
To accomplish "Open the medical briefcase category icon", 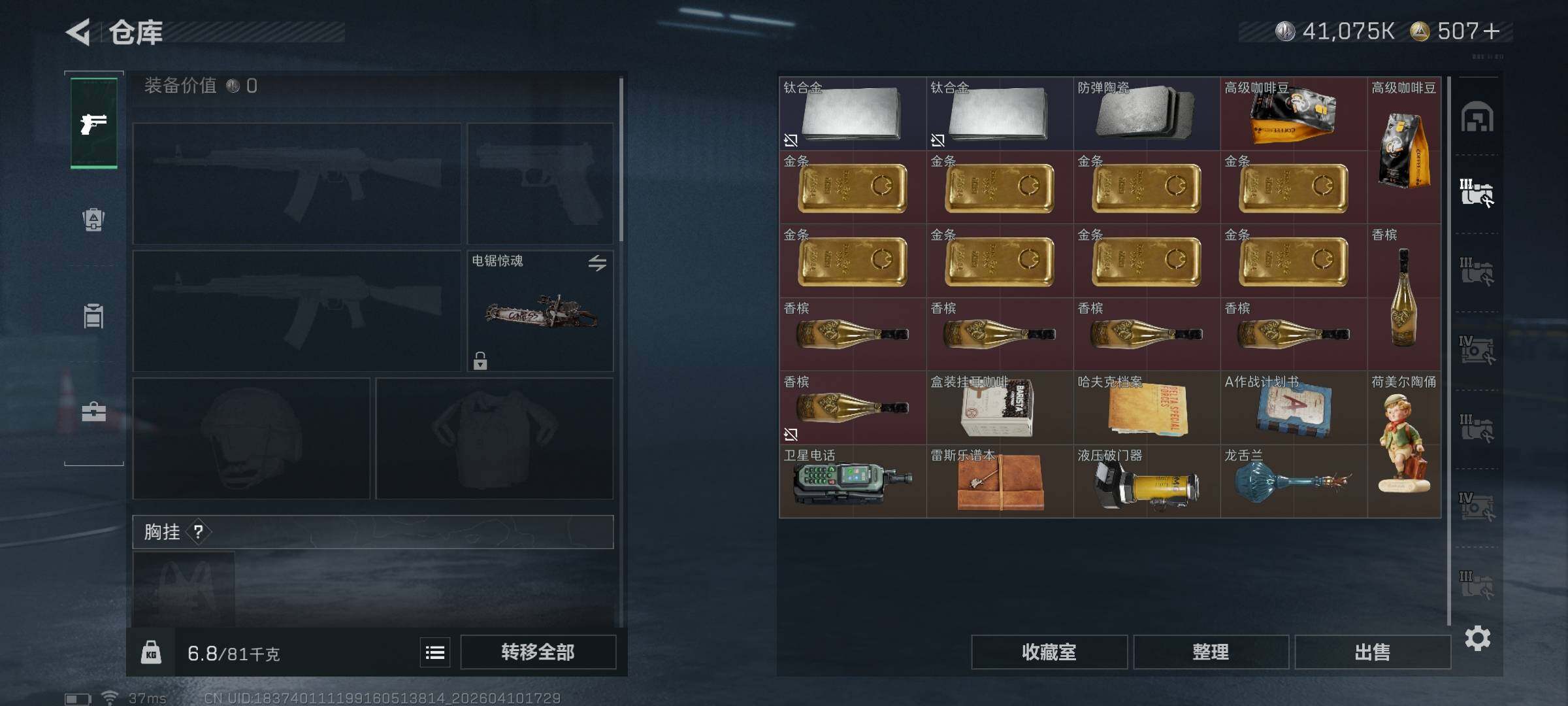I will [x=93, y=412].
